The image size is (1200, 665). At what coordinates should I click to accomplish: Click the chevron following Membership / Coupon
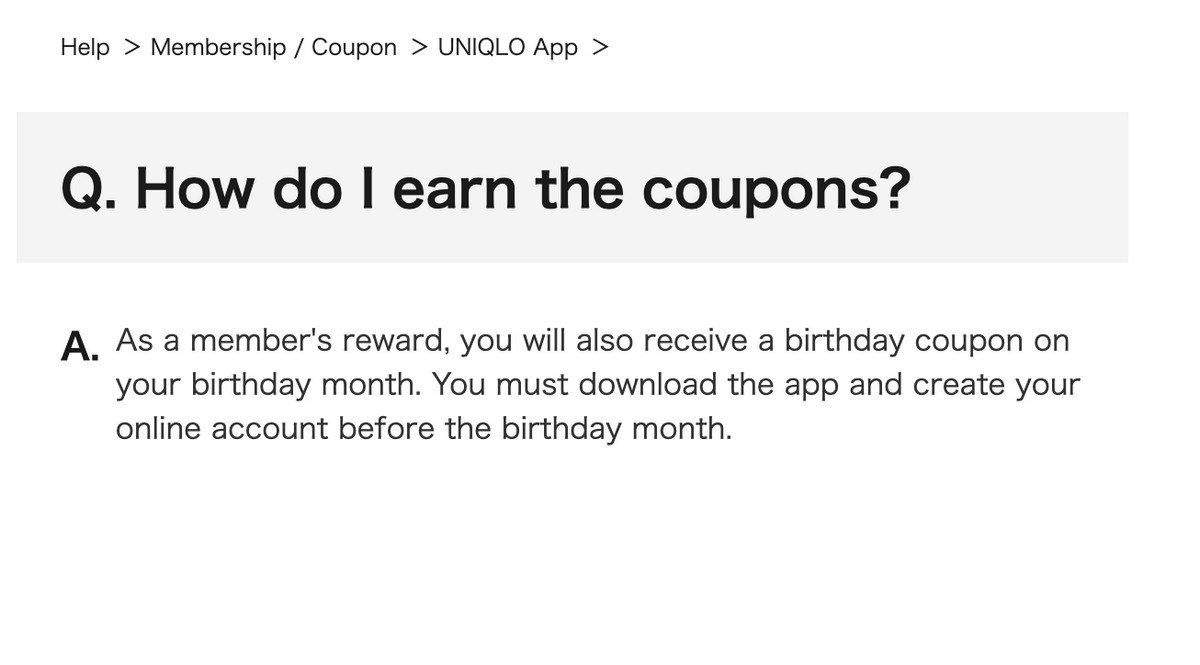[419, 46]
